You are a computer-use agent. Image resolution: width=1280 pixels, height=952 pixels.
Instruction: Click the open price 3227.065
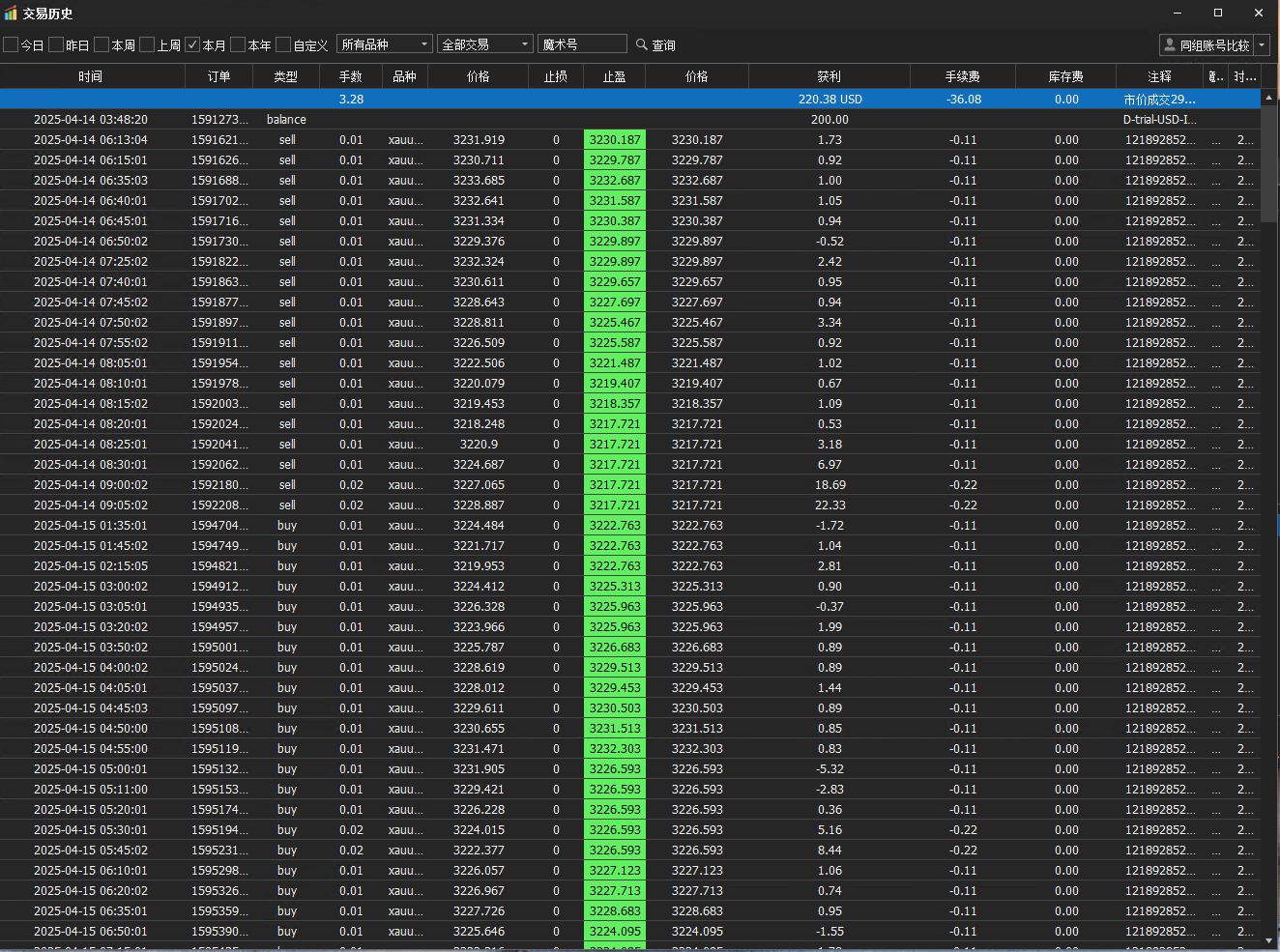[x=479, y=485]
